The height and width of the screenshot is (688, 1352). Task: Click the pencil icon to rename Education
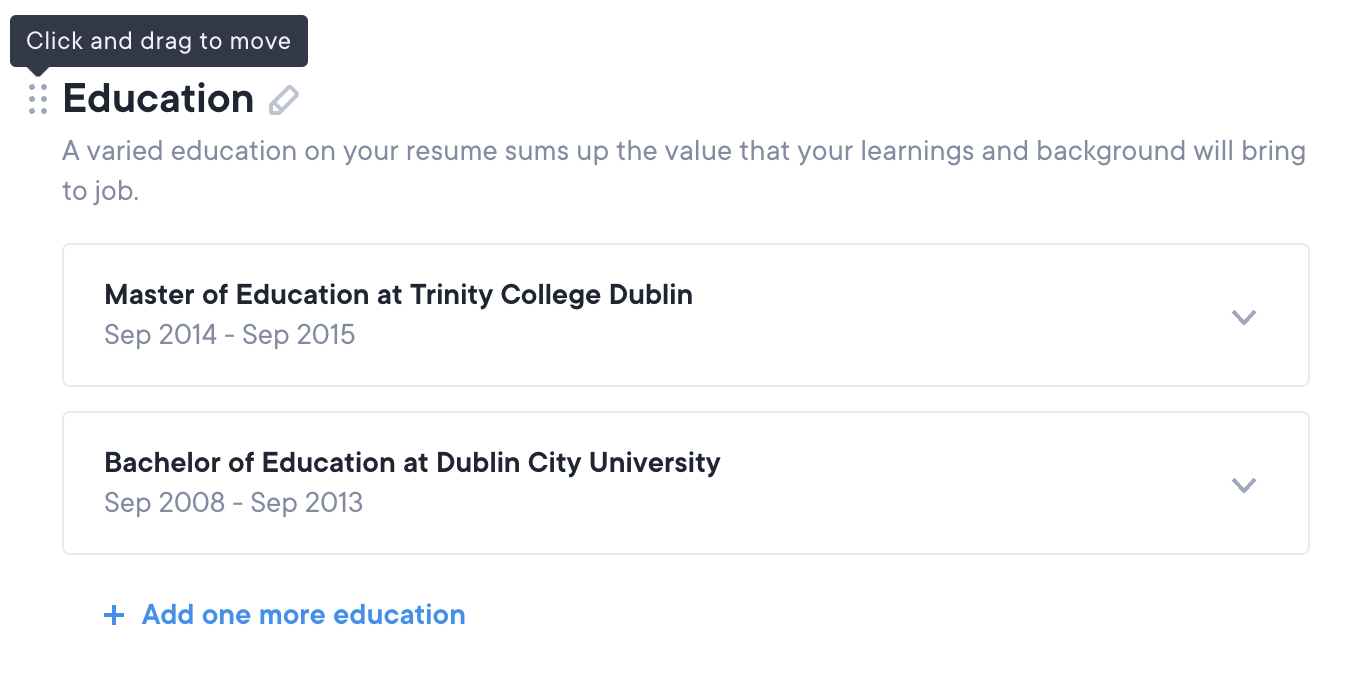pyautogui.click(x=284, y=100)
